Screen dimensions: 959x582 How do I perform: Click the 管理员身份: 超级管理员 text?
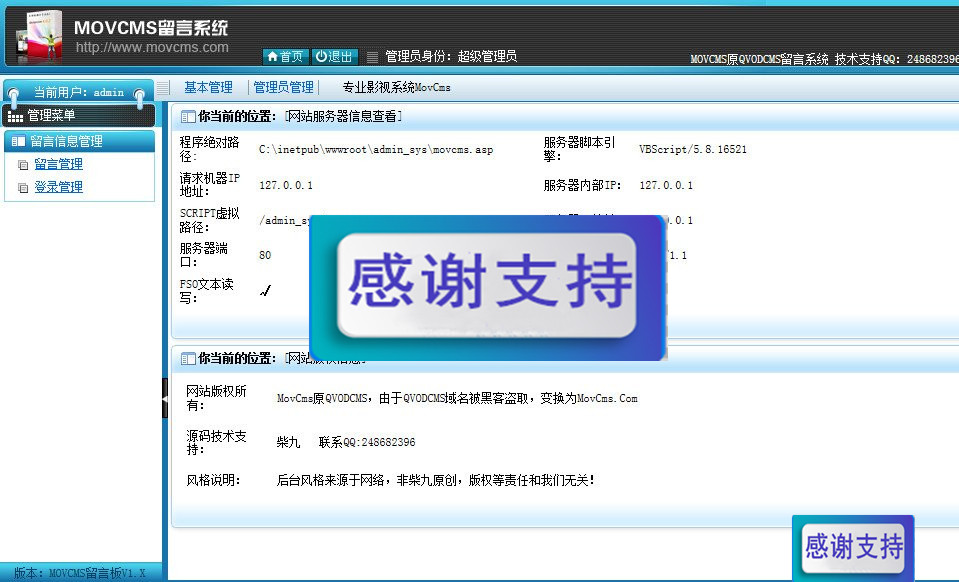pyautogui.click(x=451, y=56)
